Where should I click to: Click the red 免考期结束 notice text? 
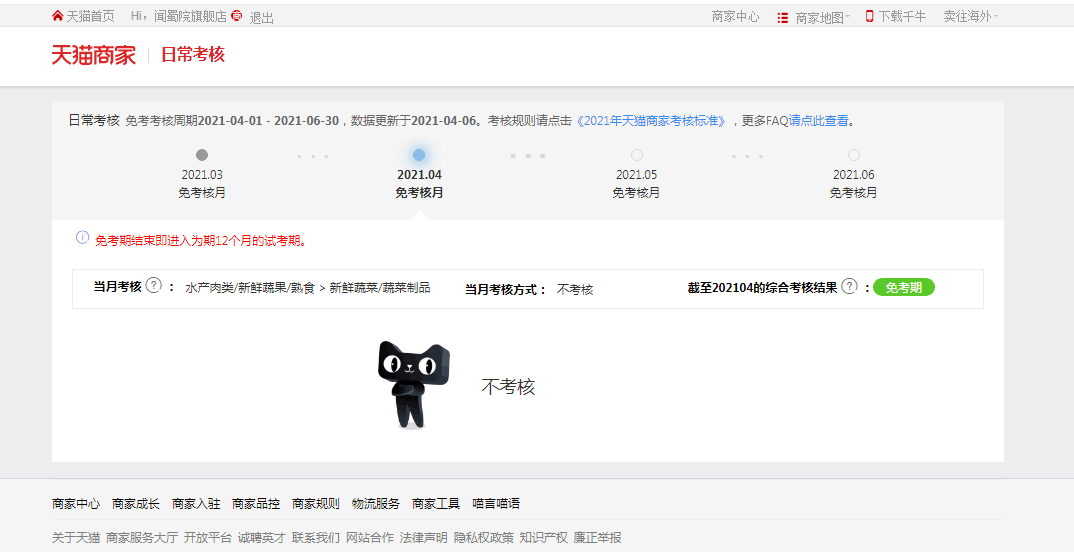pos(201,241)
